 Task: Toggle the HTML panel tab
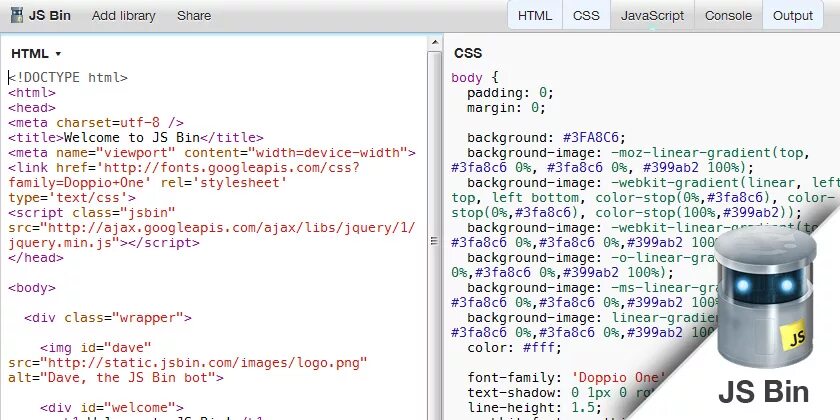535,16
